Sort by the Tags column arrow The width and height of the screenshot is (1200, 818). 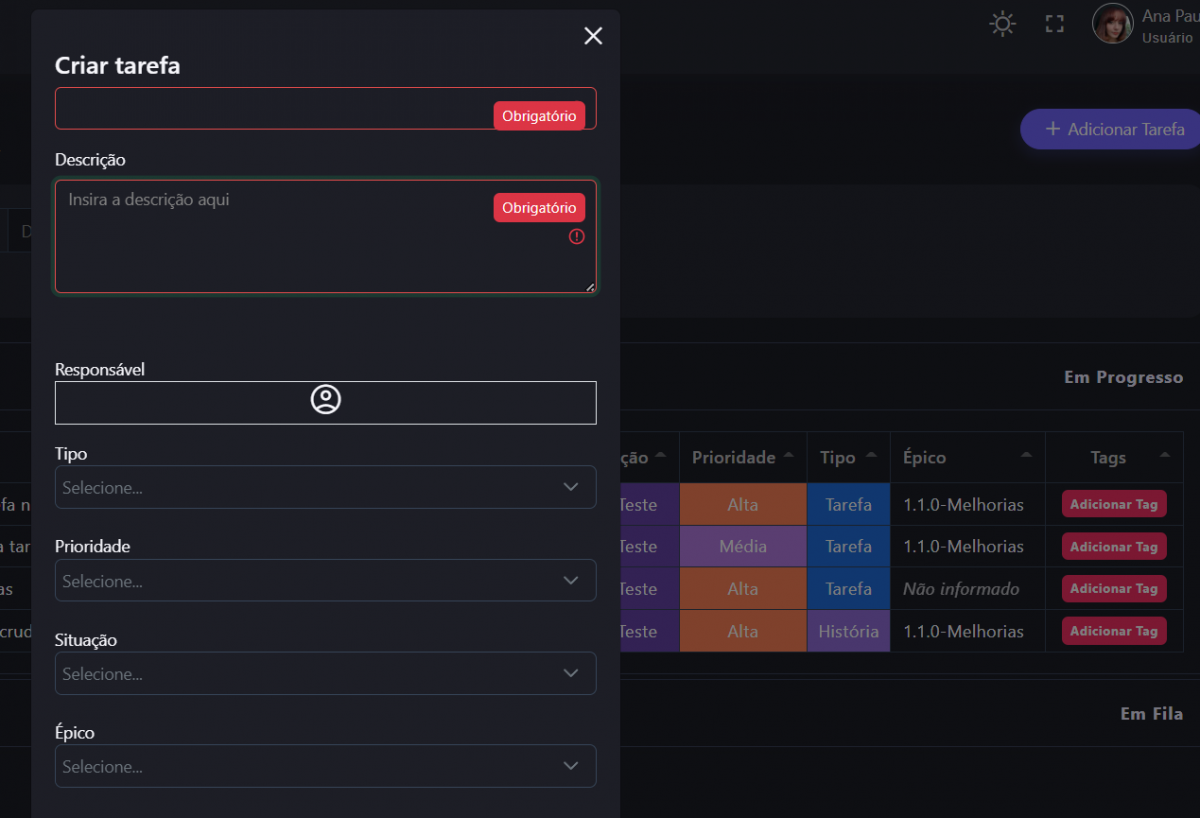tap(1165, 456)
